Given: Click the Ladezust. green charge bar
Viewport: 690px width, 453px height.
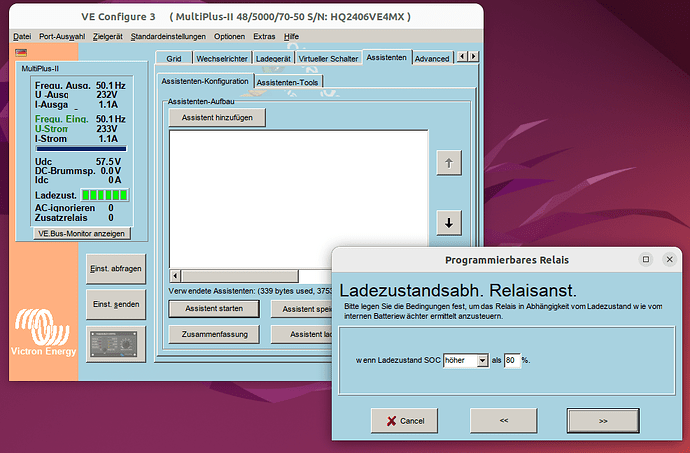Looking at the screenshot, I should [105, 195].
